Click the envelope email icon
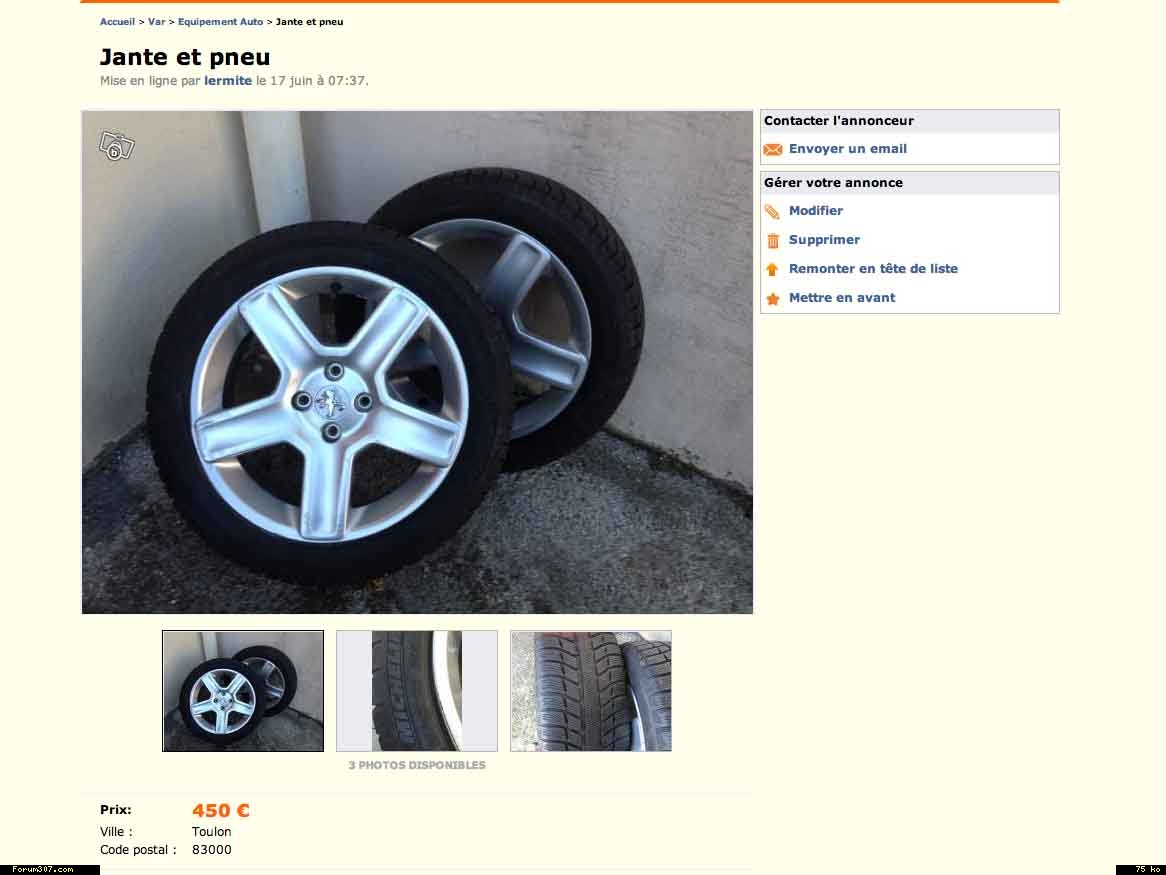Viewport: 1166px width, 875px height. coord(772,150)
